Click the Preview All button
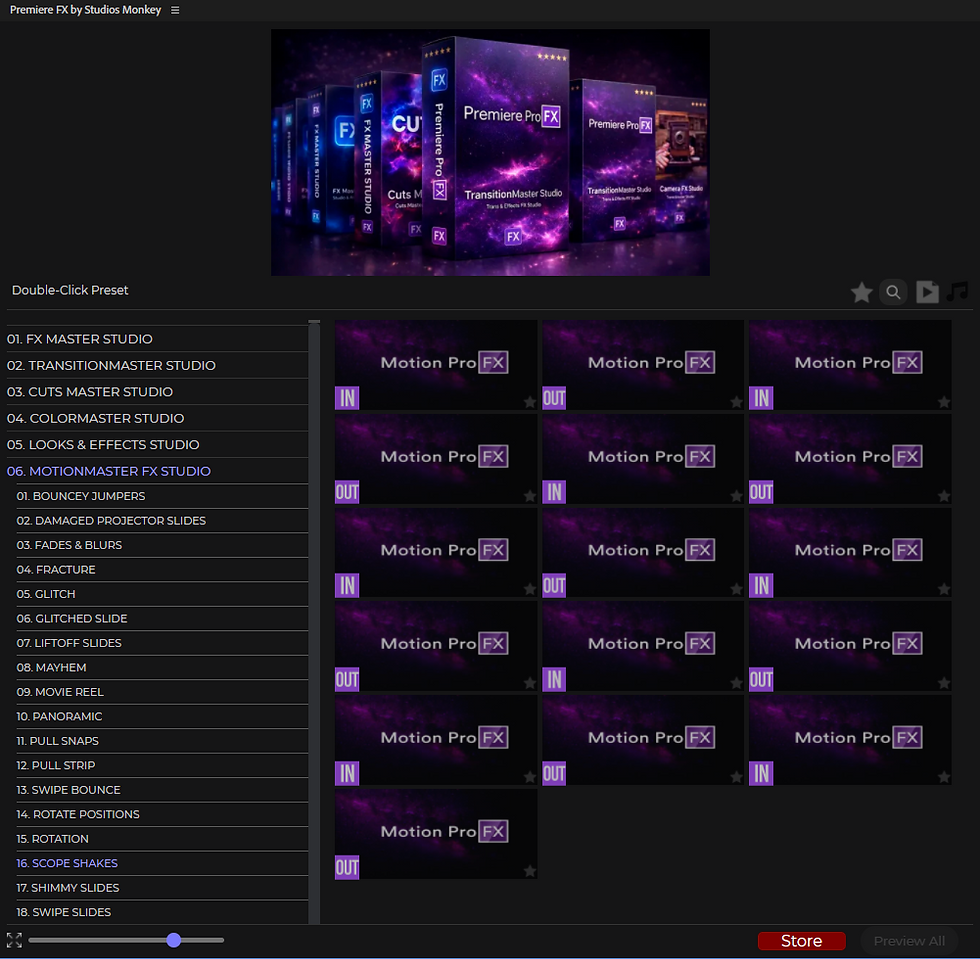The image size is (980, 959). pos(909,941)
